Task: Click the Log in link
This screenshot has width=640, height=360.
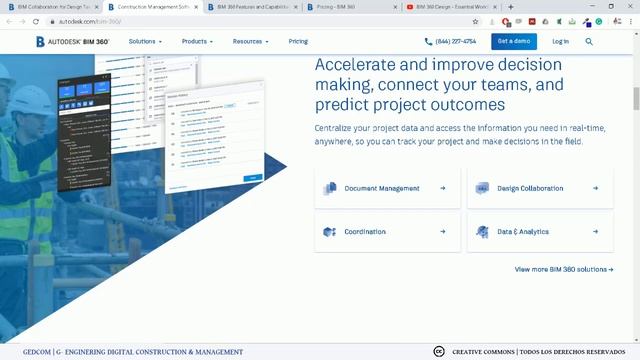Action: tap(560, 42)
